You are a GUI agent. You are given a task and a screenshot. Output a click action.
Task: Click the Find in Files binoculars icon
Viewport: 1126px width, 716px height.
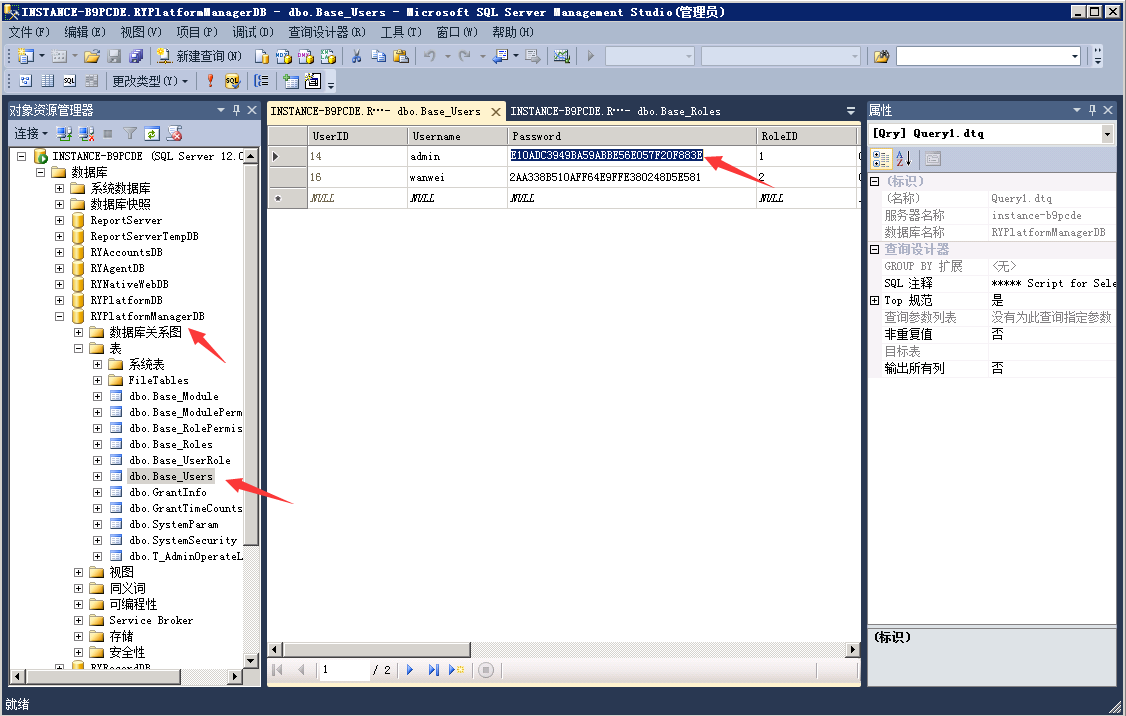point(881,56)
